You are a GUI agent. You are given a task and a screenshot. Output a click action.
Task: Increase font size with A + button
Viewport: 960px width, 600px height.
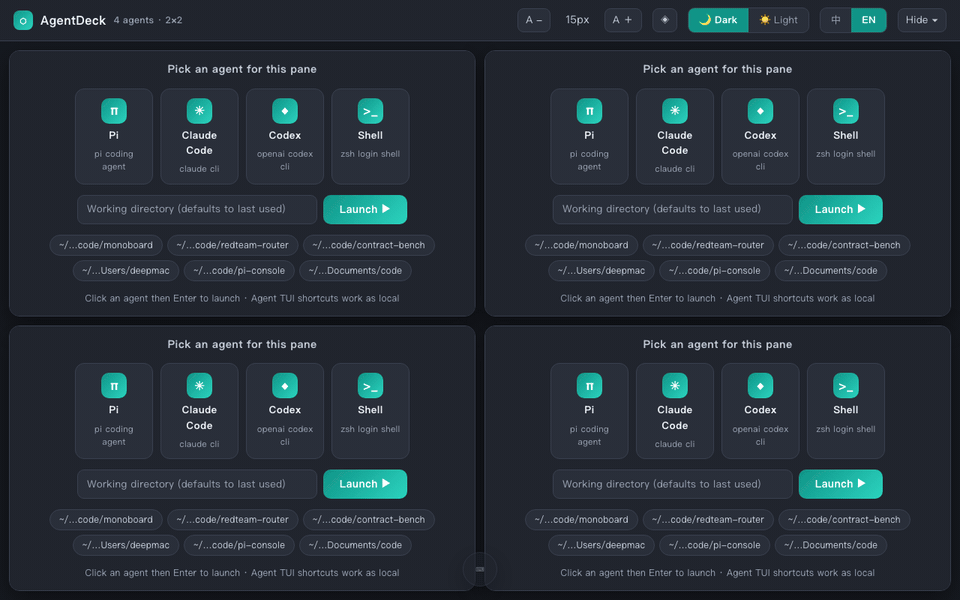click(623, 20)
